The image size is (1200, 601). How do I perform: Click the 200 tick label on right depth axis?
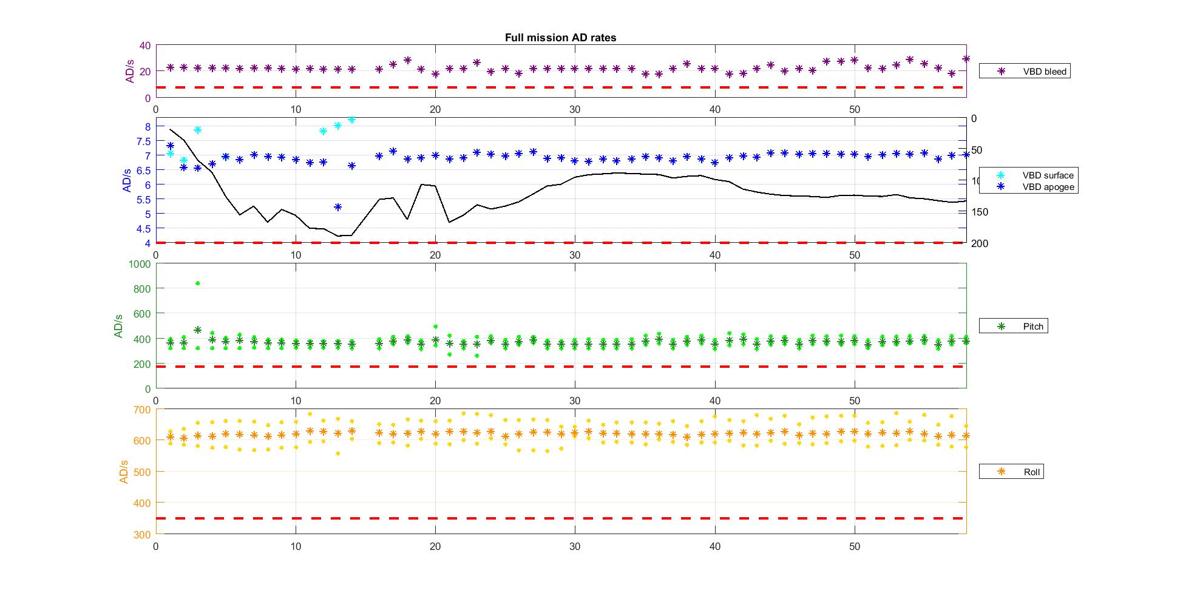[x=979, y=243]
